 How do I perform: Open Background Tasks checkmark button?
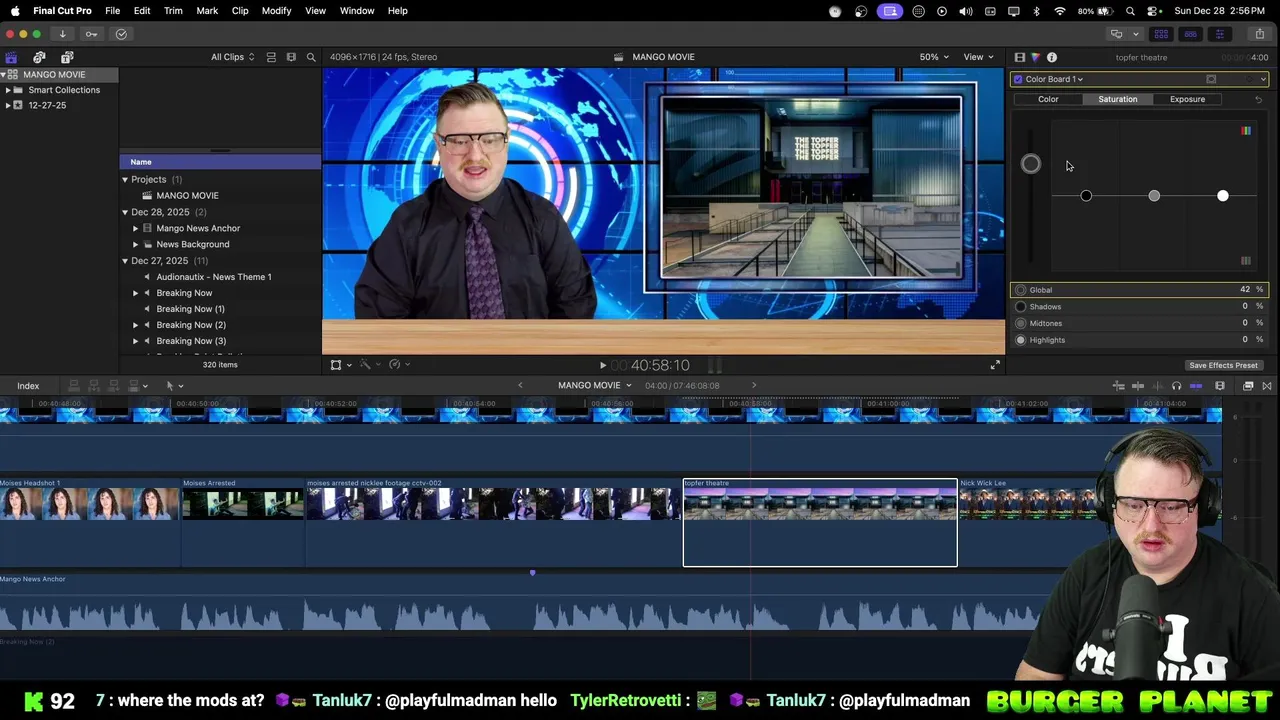[121, 34]
